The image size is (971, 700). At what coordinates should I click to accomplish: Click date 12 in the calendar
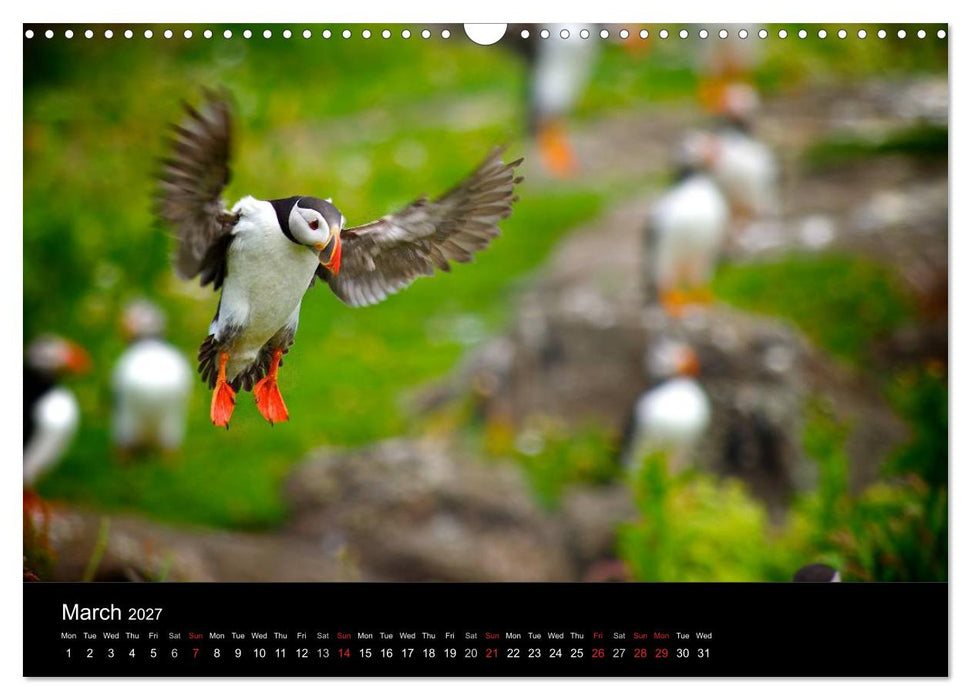tap(302, 653)
